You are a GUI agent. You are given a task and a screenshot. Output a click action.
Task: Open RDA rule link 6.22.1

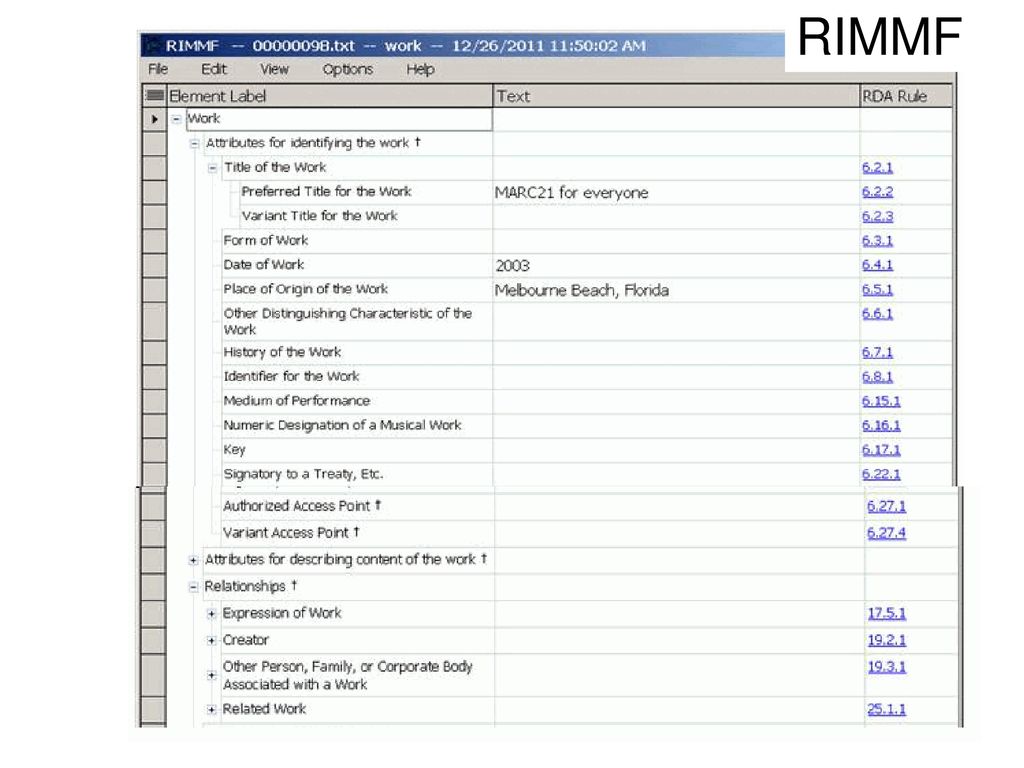[x=881, y=474]
